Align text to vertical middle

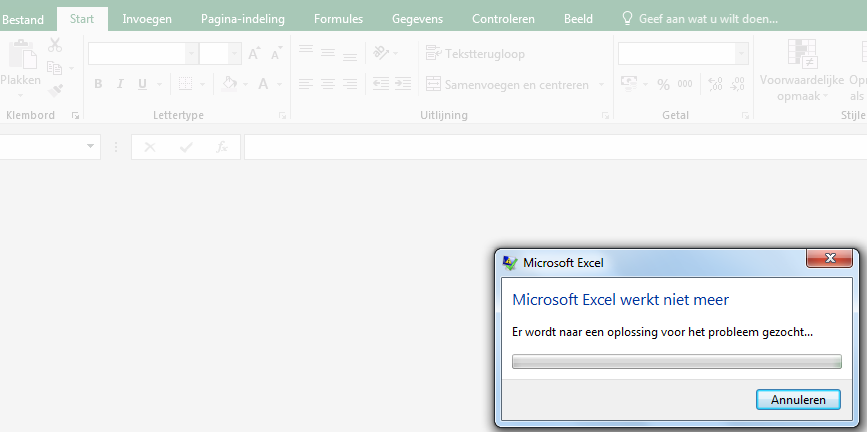click(328, 53)
